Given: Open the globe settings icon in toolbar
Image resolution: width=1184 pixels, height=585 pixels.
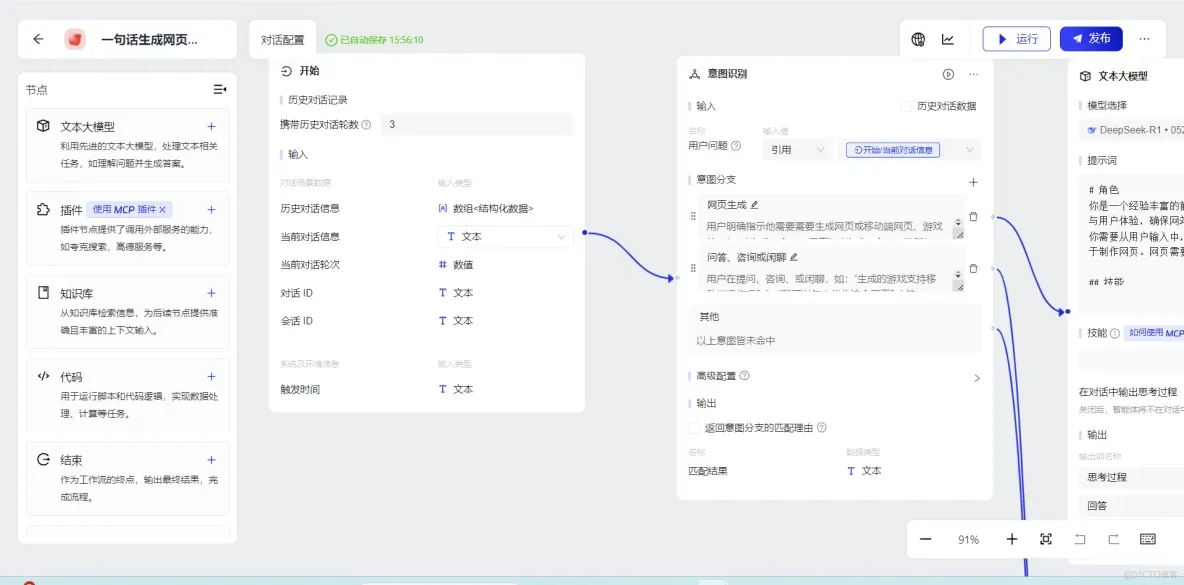Looking at the screenshot, I should [x=918, y=39].
